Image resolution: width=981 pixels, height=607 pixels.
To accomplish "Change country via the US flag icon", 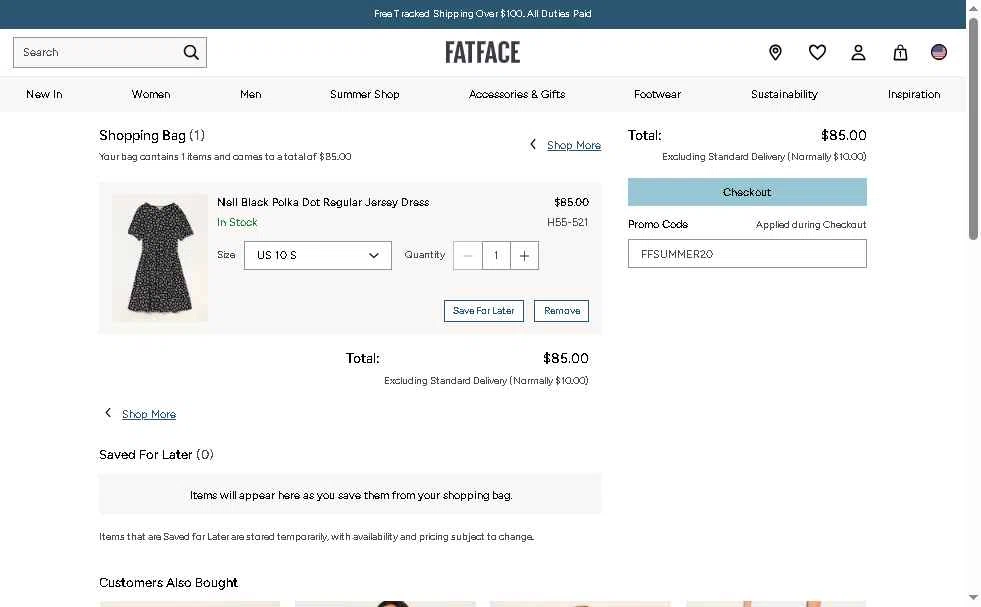I will click(x=938, y=52).
